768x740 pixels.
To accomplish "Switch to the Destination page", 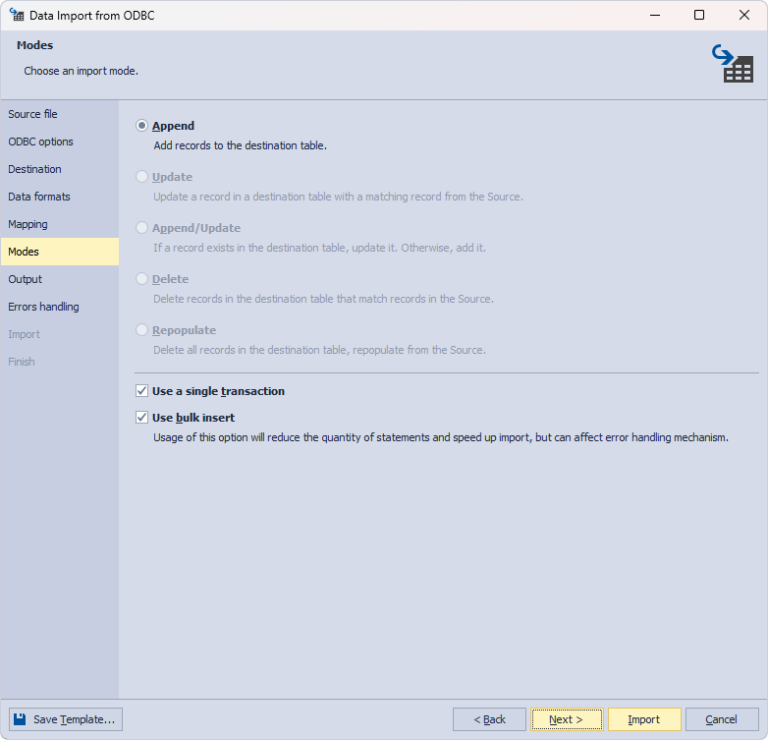I will (x=35, y=169).
